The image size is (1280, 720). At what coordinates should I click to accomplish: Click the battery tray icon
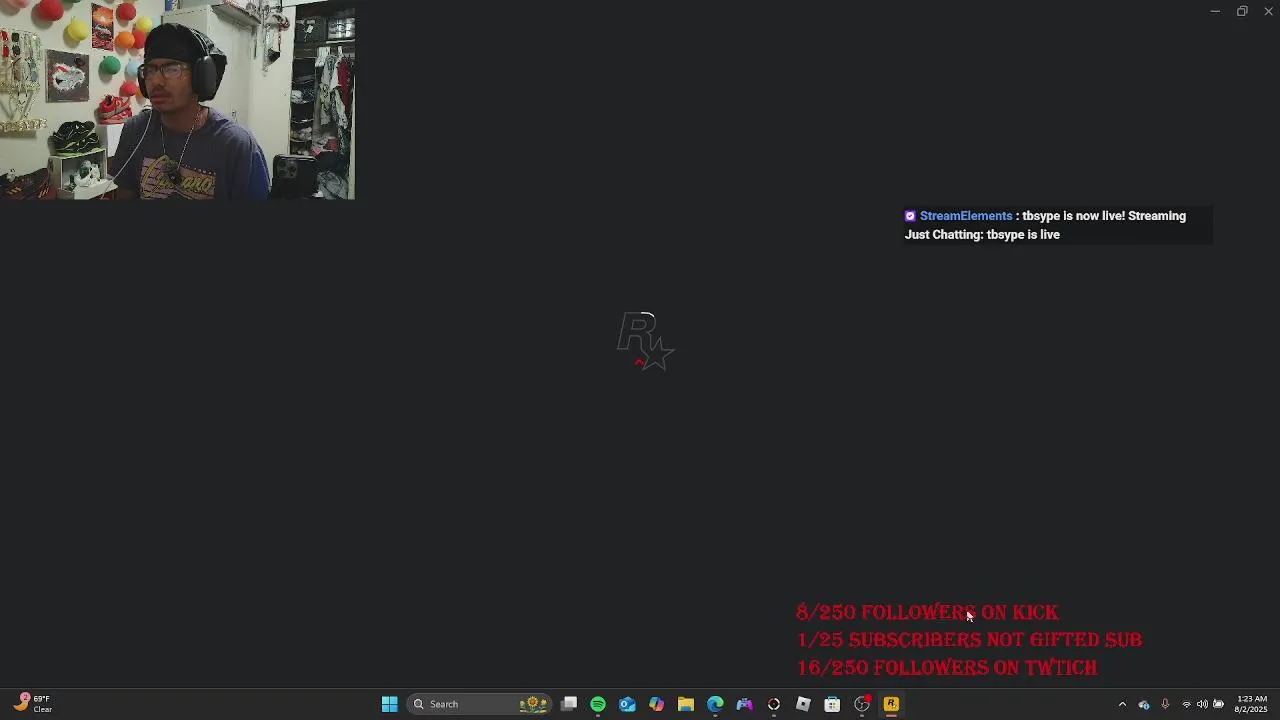1218,704
